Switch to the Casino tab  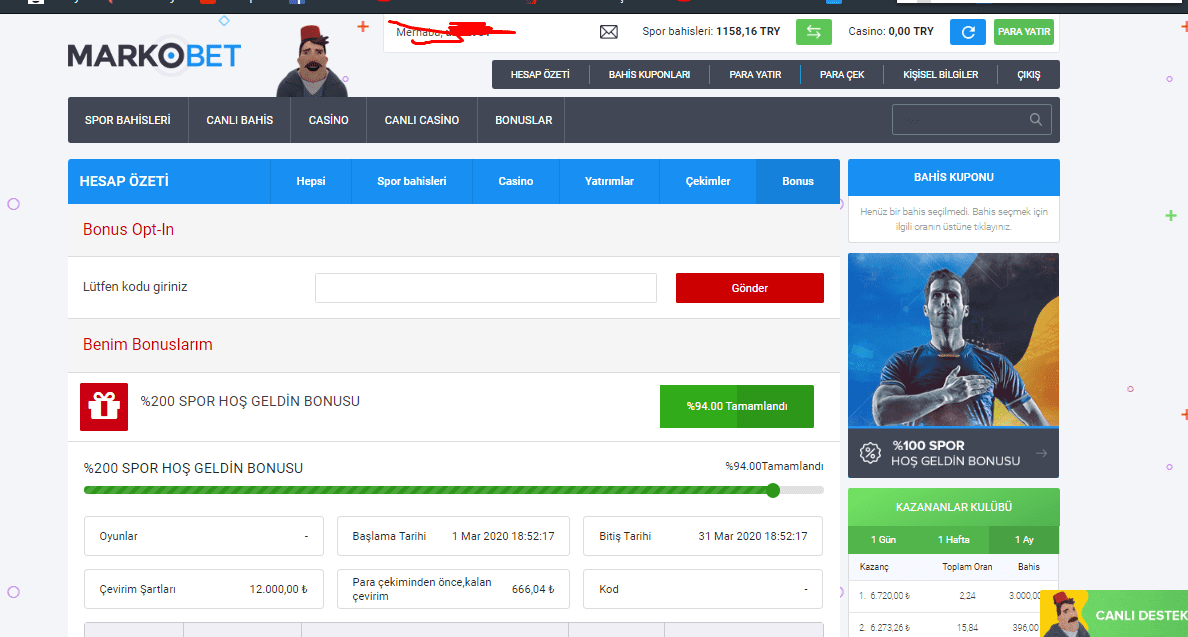tap(515, 181)
